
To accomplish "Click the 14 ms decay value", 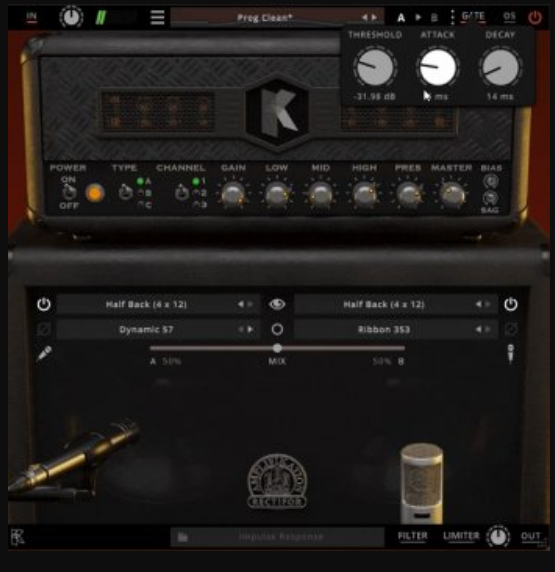I will pos(500,97).
